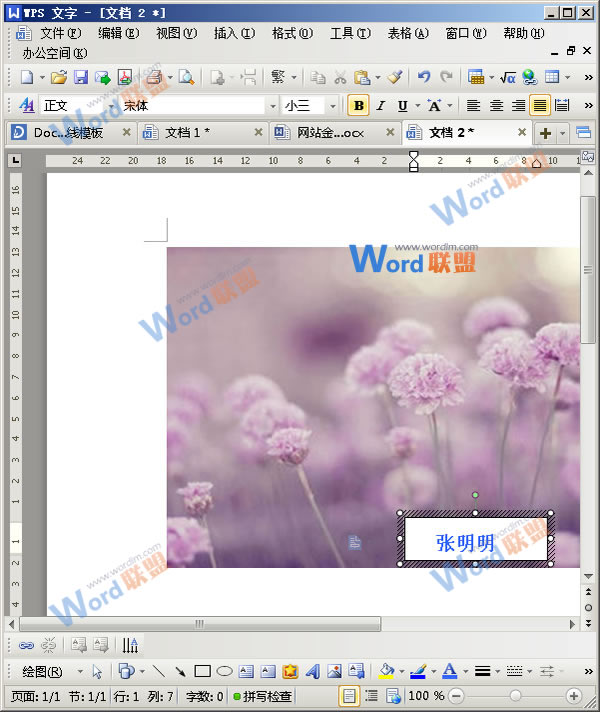Screen dimensions: 600x712
Task: Create a new blank document icon
Action: 27,77
